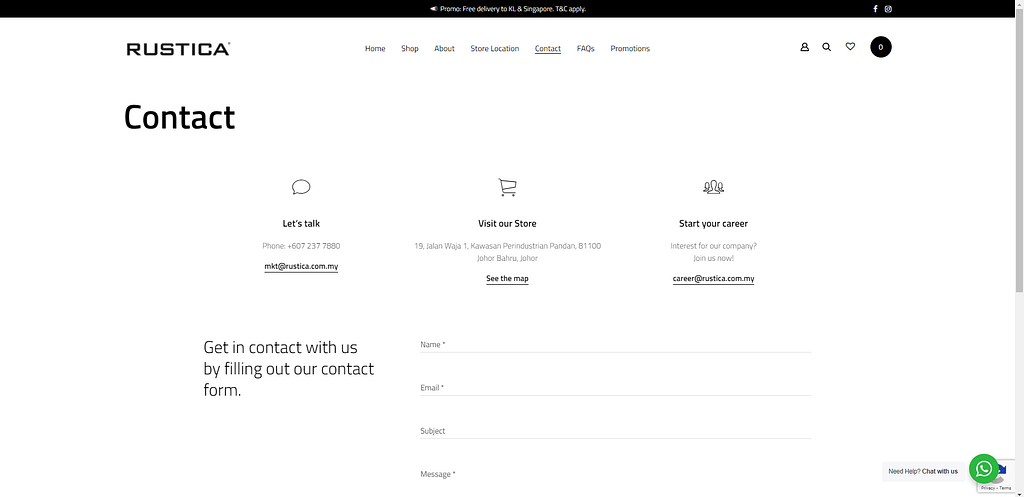The width and height of the screenshot is (1024, 497).
Task: Open the Facebook icon in top bar
Action: (x=875, y=9)
